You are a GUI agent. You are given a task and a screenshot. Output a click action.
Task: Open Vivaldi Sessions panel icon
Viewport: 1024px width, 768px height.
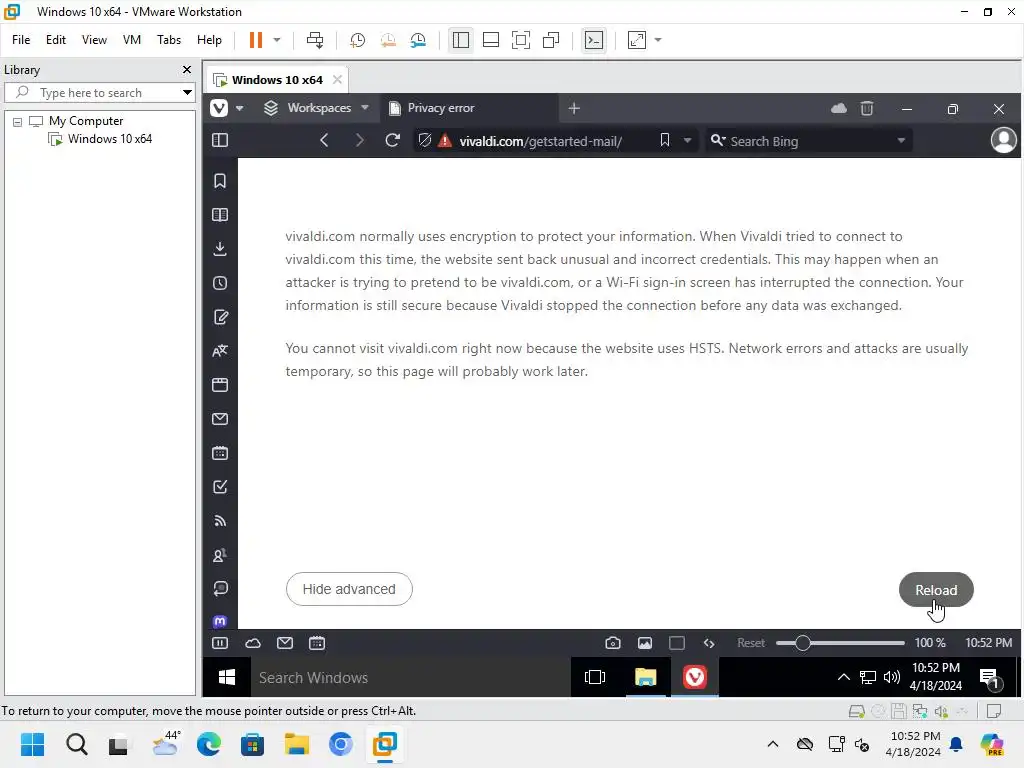pyautogui.click(x=220, y=588)
